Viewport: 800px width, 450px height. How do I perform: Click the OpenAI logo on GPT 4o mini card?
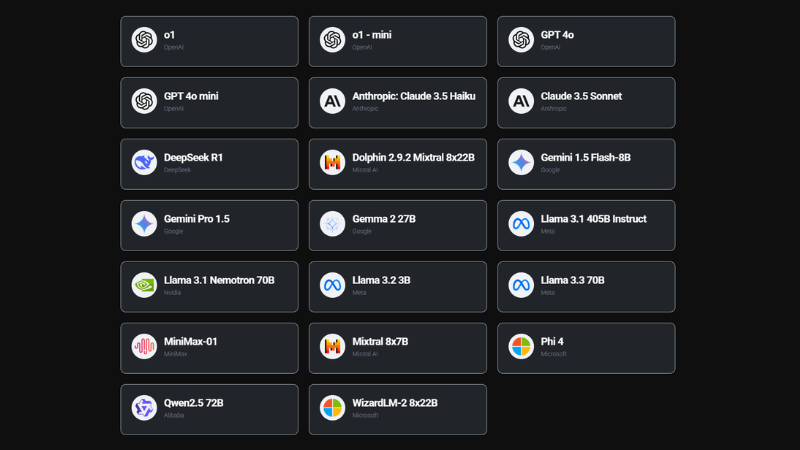(144, 101)
